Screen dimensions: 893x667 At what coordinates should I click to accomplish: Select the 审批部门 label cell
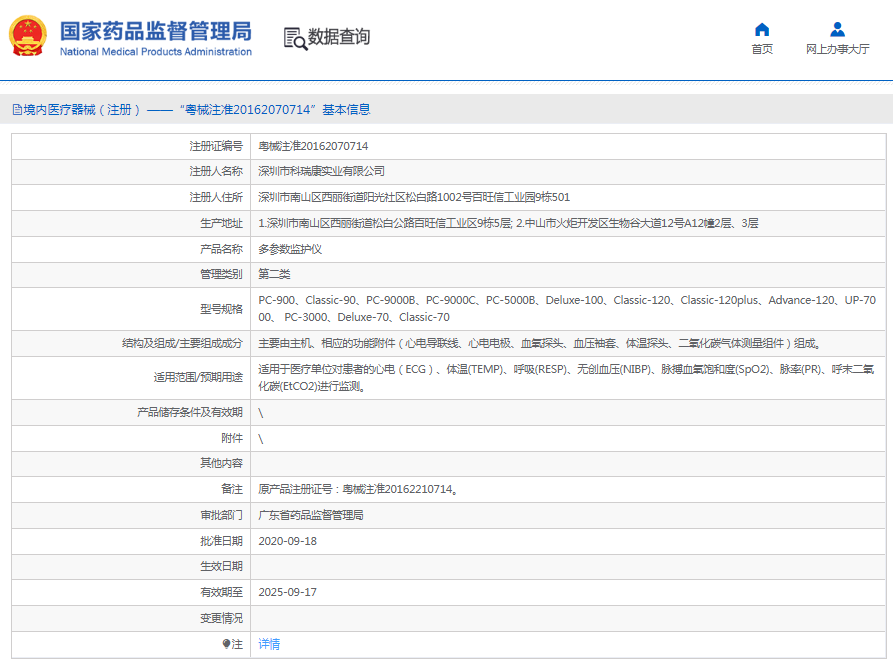[131, 515]
